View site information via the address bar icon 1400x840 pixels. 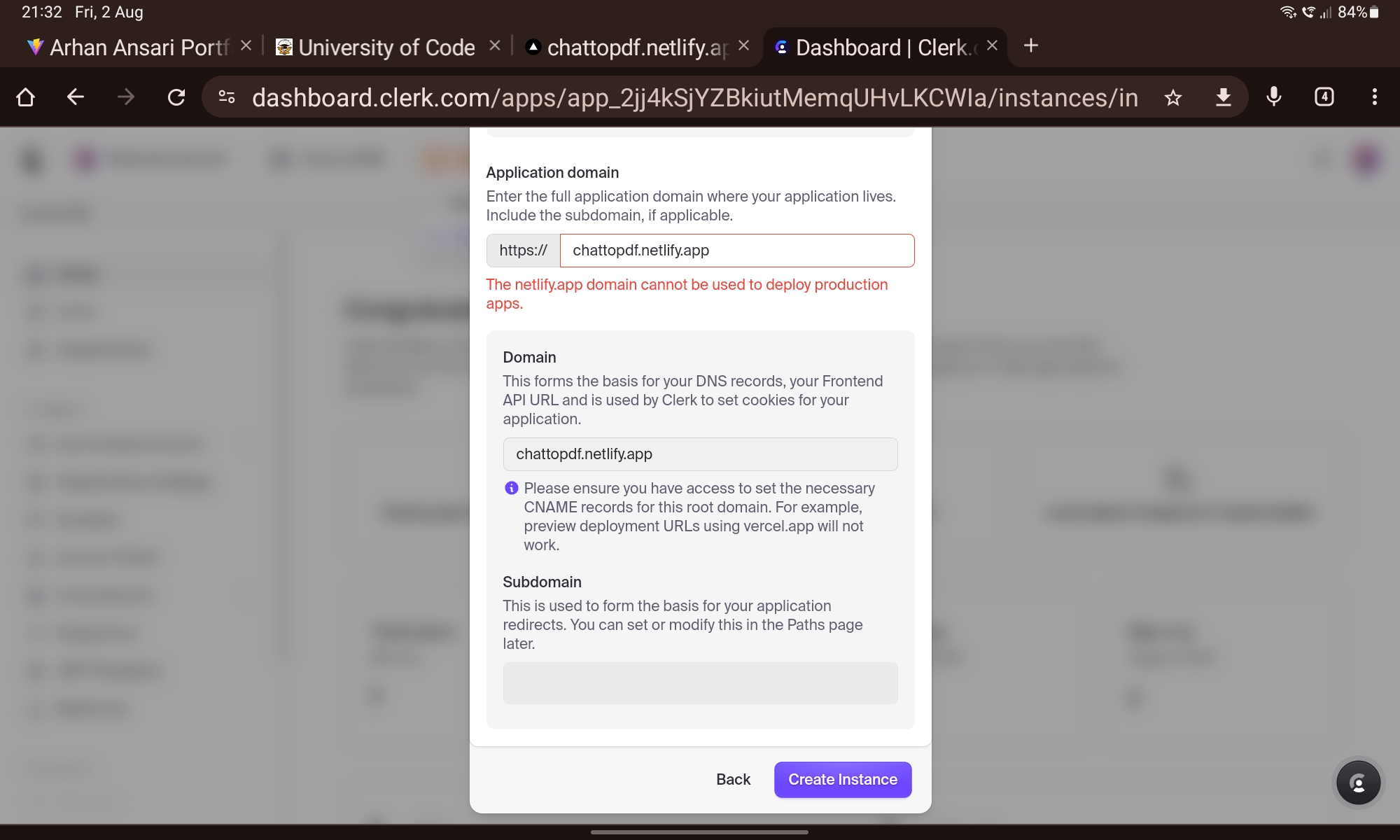point(226,97)
